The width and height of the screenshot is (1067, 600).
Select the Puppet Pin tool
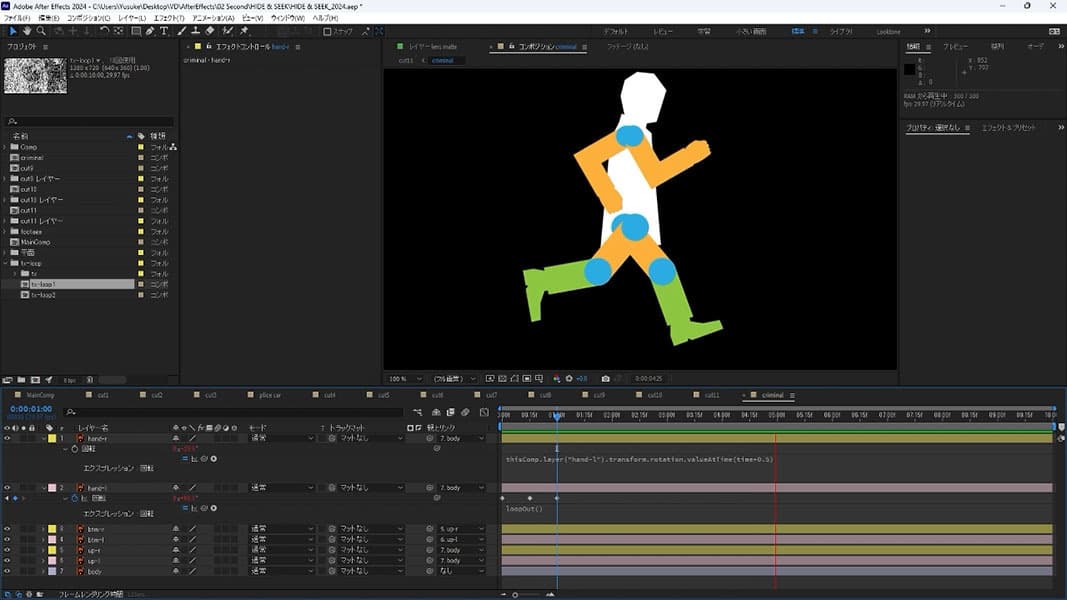(x=244, y=31)
